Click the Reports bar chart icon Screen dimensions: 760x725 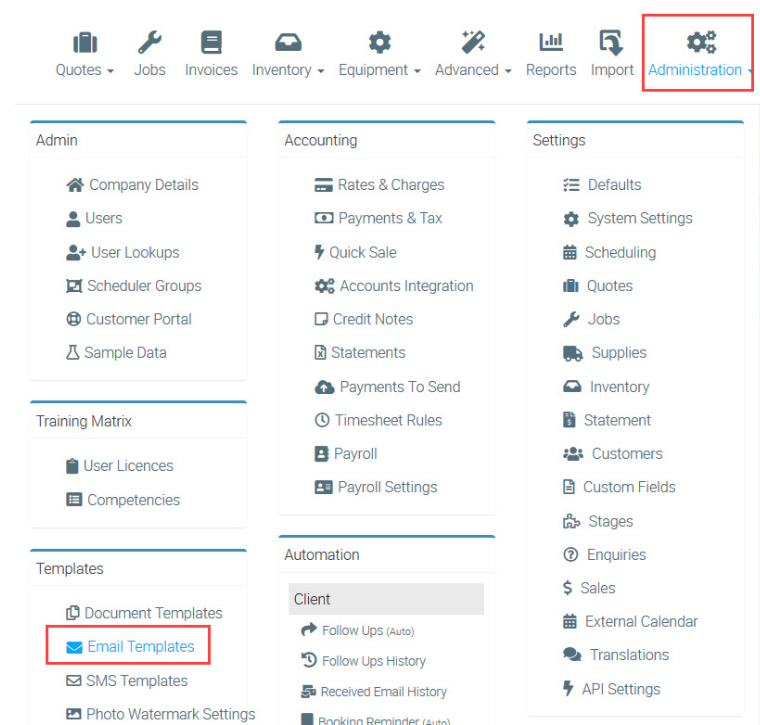click(551, 42)
